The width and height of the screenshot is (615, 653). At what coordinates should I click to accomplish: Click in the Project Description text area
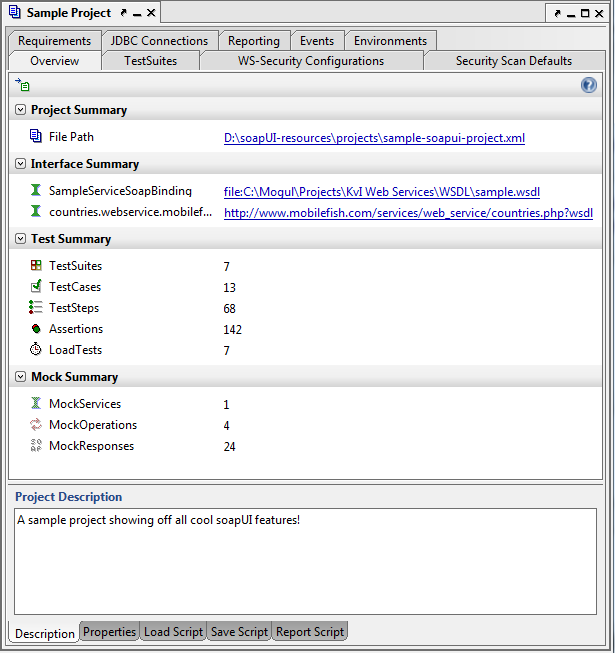305,561
